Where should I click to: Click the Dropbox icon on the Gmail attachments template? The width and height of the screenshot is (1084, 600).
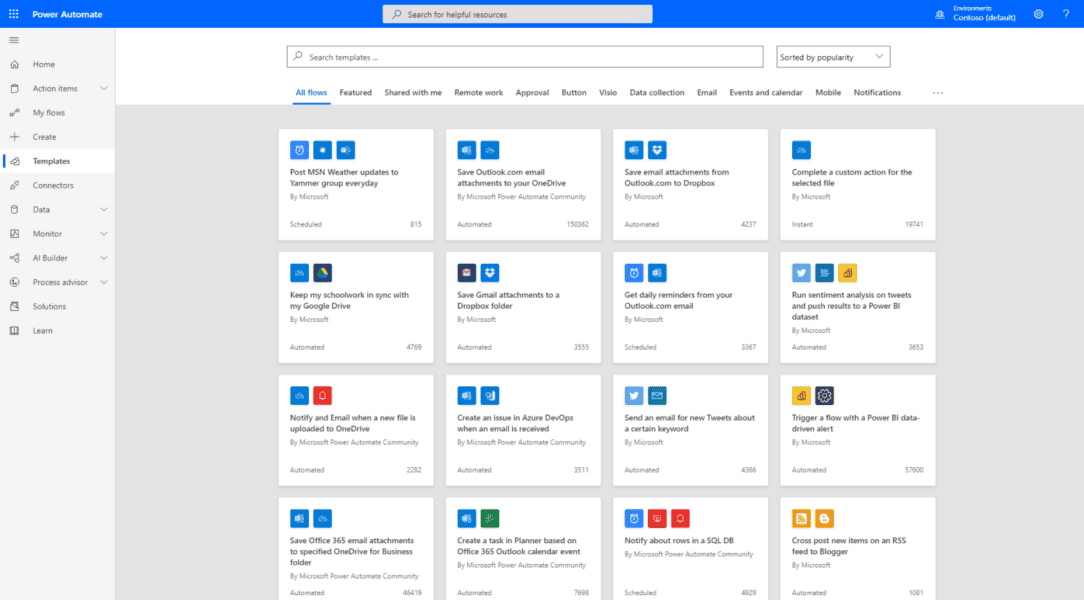(x=489, y=272)
